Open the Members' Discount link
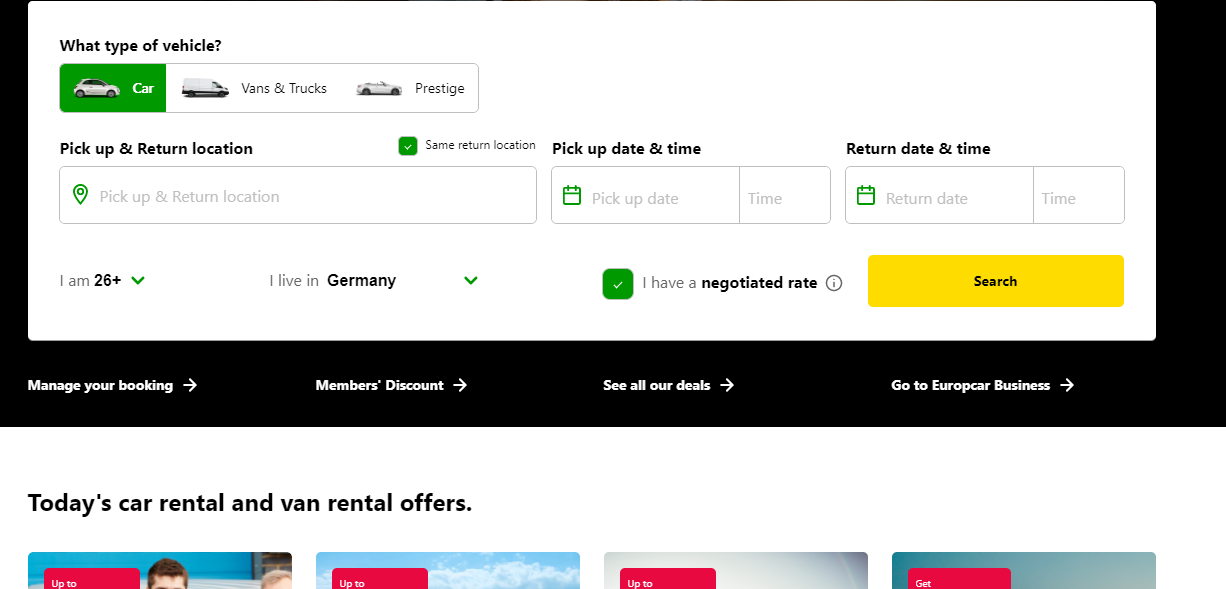 (x=392, y=385)
